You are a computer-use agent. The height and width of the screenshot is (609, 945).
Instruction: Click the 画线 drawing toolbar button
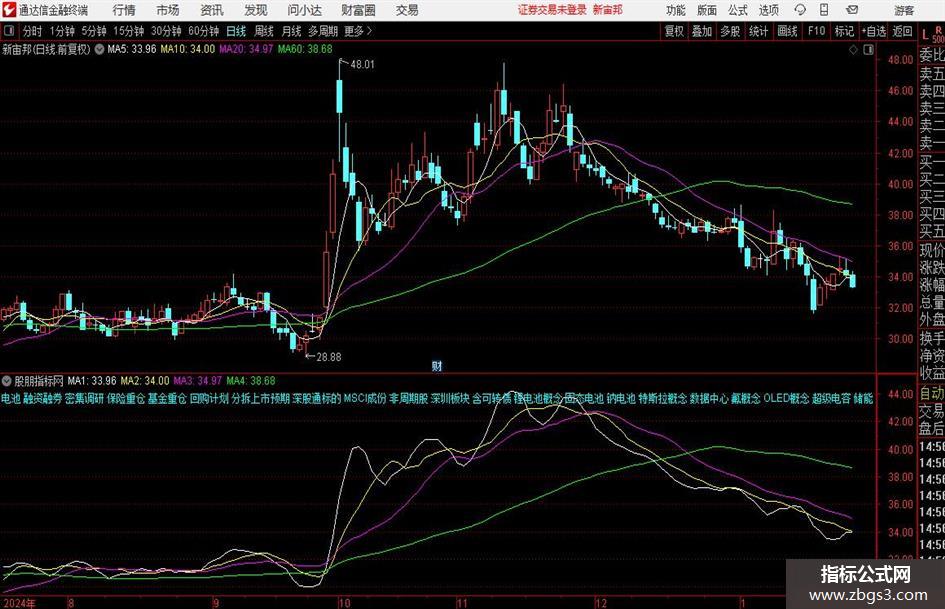click(787, 31)
